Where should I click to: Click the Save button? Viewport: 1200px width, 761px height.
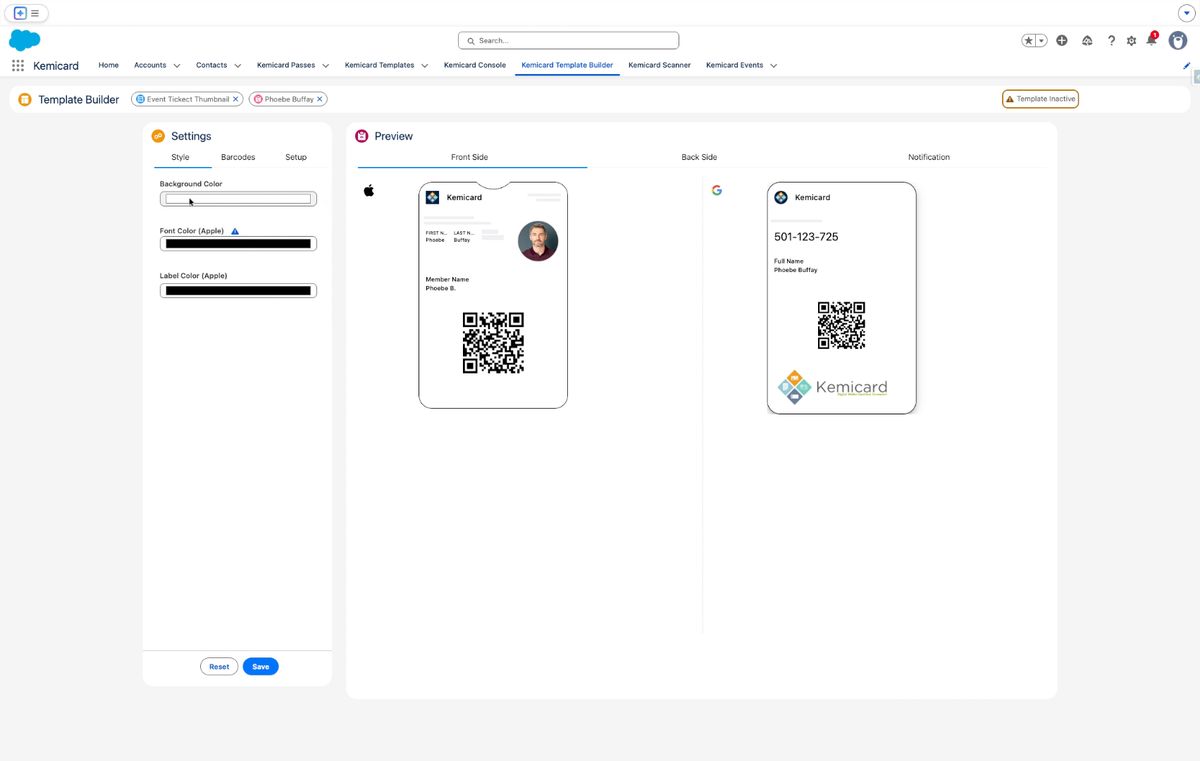click(x=261, y=666)
